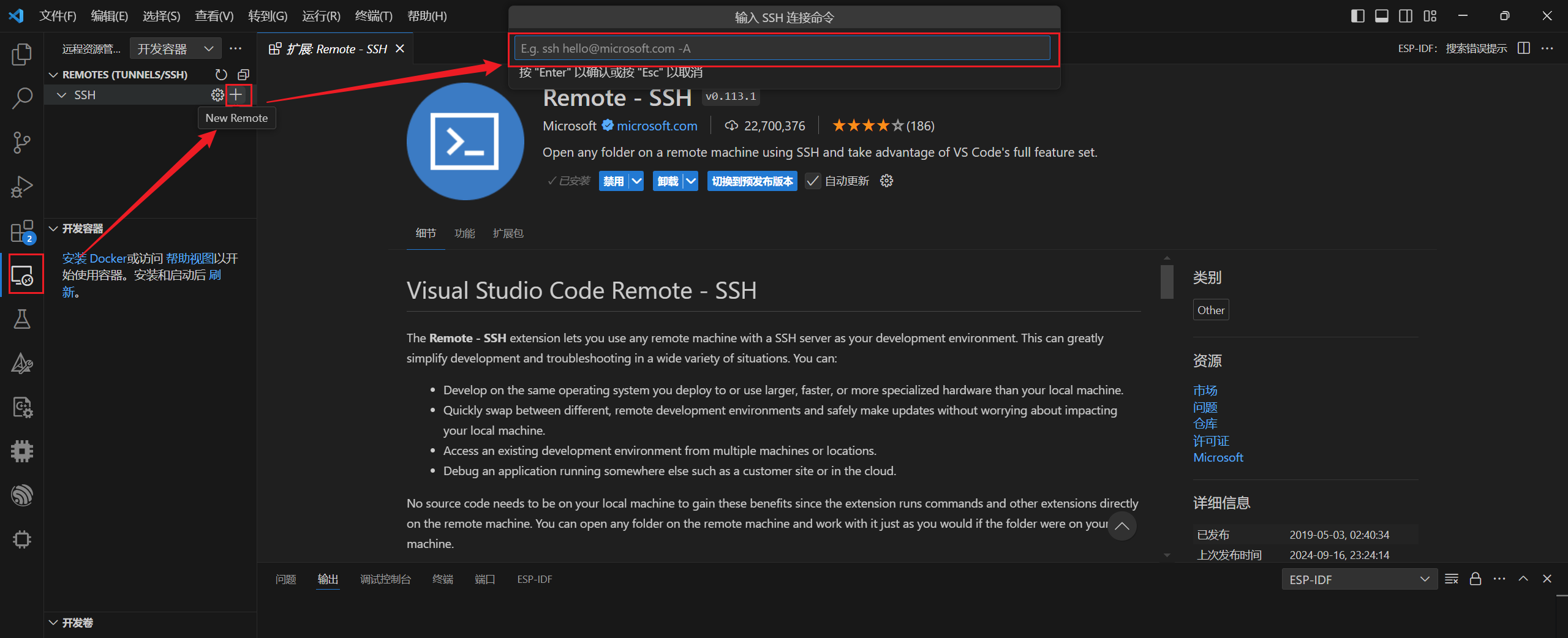The image size is (1568, 638).
Task: Open the Extensions view with badge 2
Action: [x=23, y=231]
